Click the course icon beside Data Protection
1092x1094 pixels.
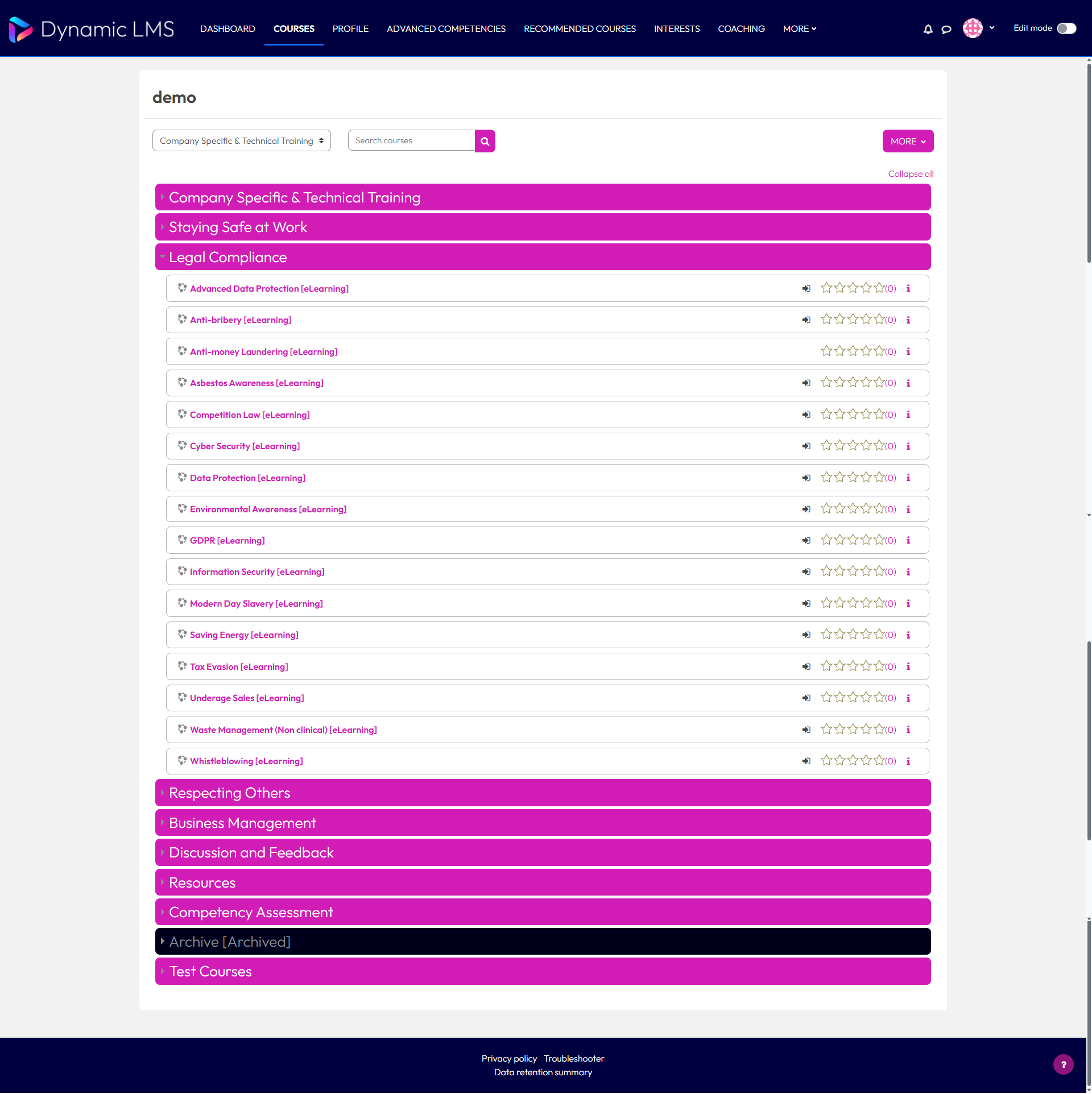point(182,477)
